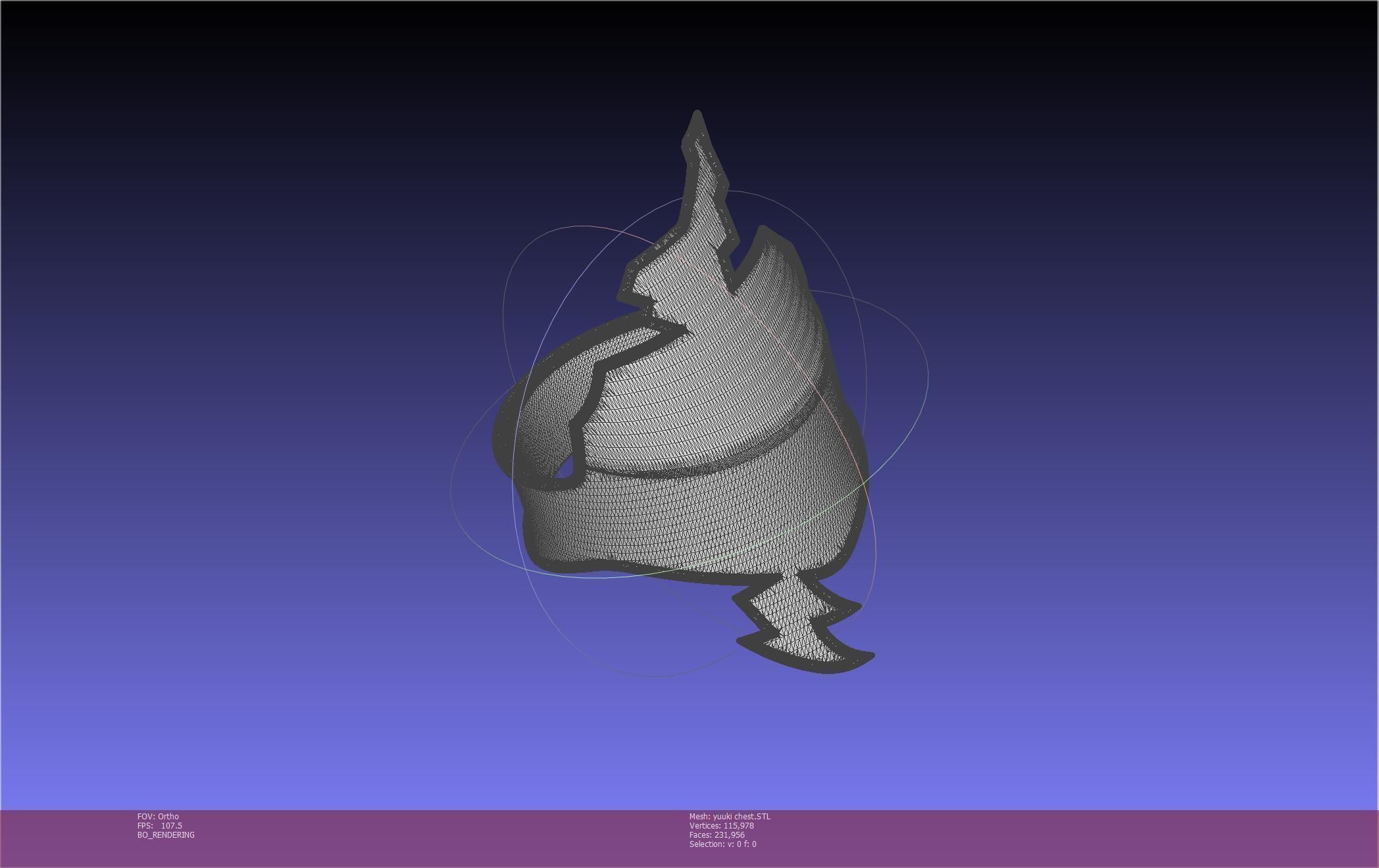Click the 'BO_RENDERING' status label
1379x868 pixels.
point(166,835)
